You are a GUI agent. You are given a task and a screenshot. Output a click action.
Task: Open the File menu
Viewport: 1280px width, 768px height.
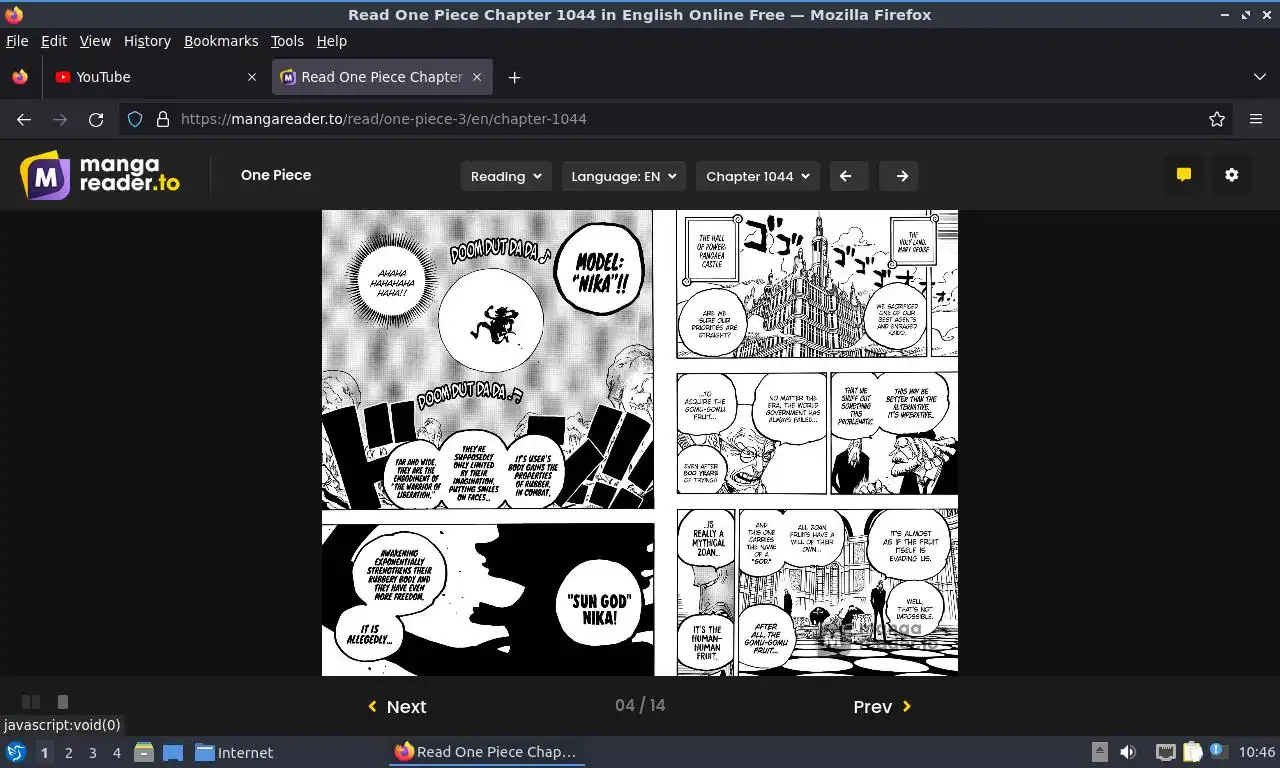click(17, 41)
